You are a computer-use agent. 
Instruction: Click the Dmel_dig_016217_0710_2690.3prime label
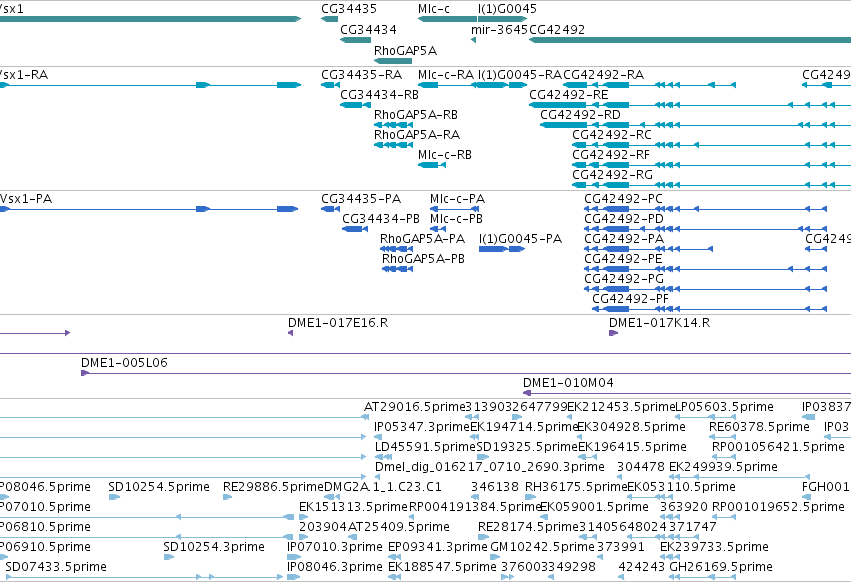click(x=490, y=467)
